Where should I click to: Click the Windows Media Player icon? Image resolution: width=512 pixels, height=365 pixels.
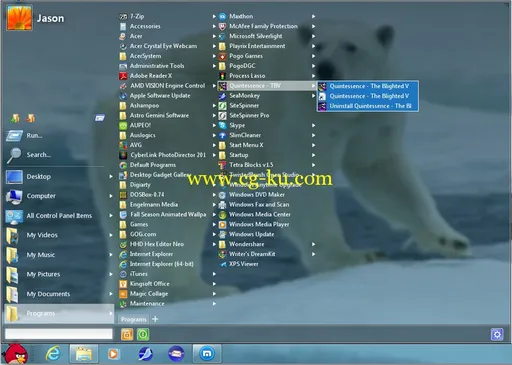[222, 224]
